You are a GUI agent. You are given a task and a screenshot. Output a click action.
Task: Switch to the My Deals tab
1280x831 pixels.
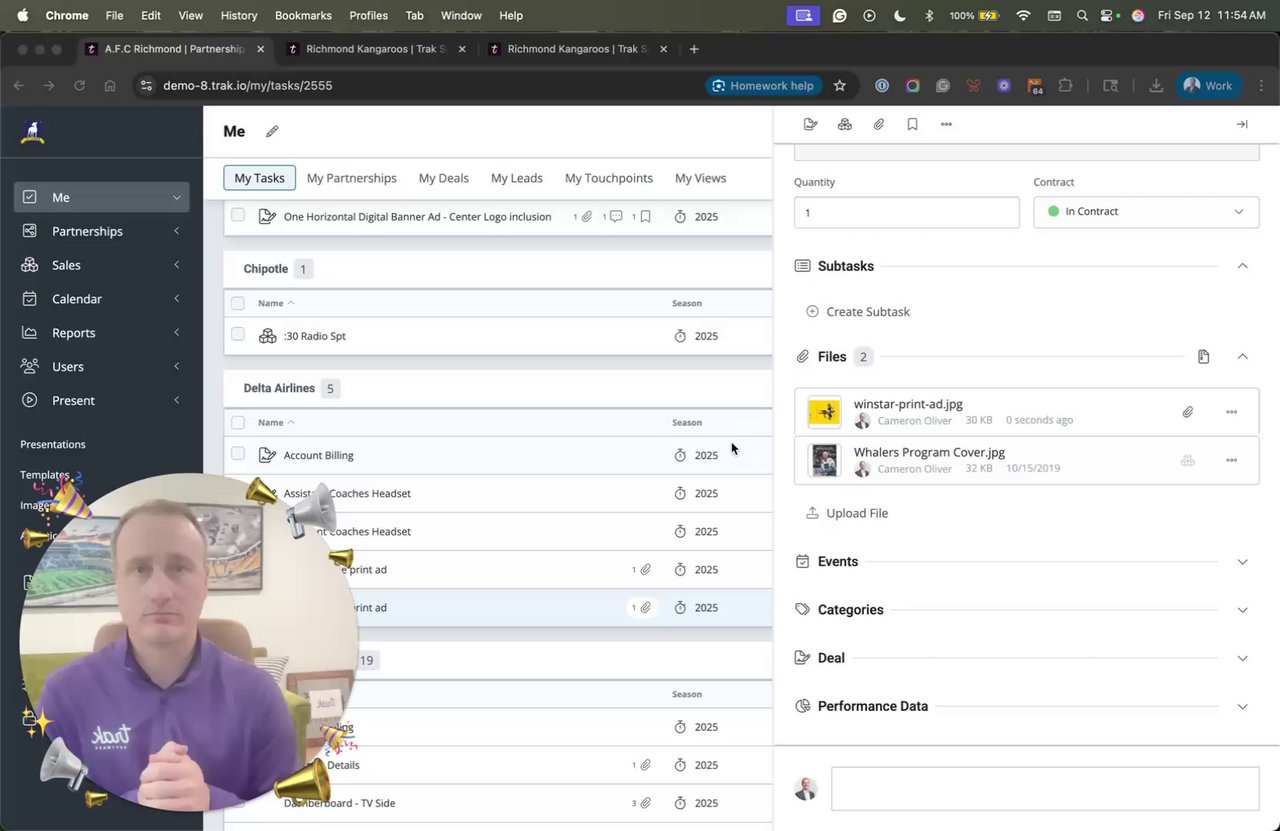[x=444, y=178]
